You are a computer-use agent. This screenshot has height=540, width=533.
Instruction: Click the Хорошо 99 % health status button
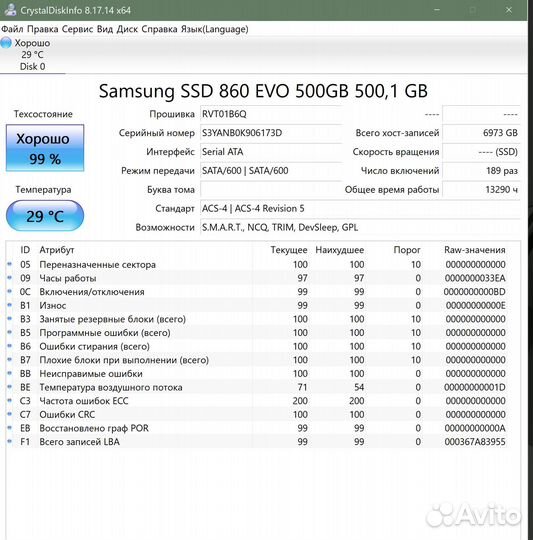(45, 148)
